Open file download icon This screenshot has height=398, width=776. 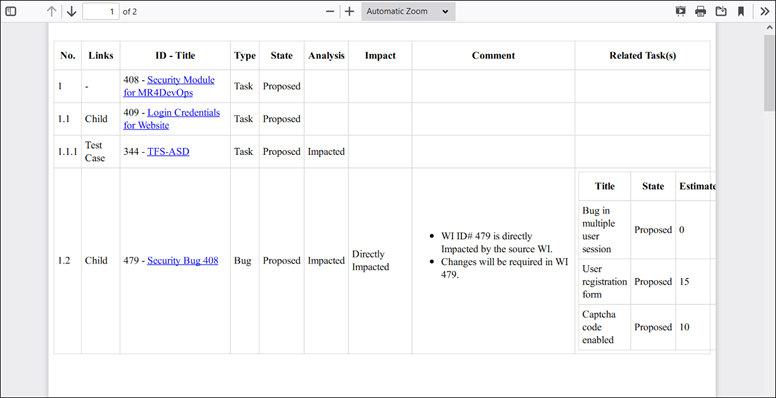(x=721, y=11)
